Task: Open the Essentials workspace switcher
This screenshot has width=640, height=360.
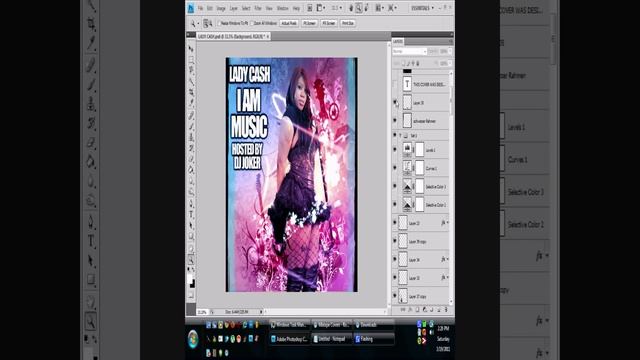Action: (x=422, y=8)
